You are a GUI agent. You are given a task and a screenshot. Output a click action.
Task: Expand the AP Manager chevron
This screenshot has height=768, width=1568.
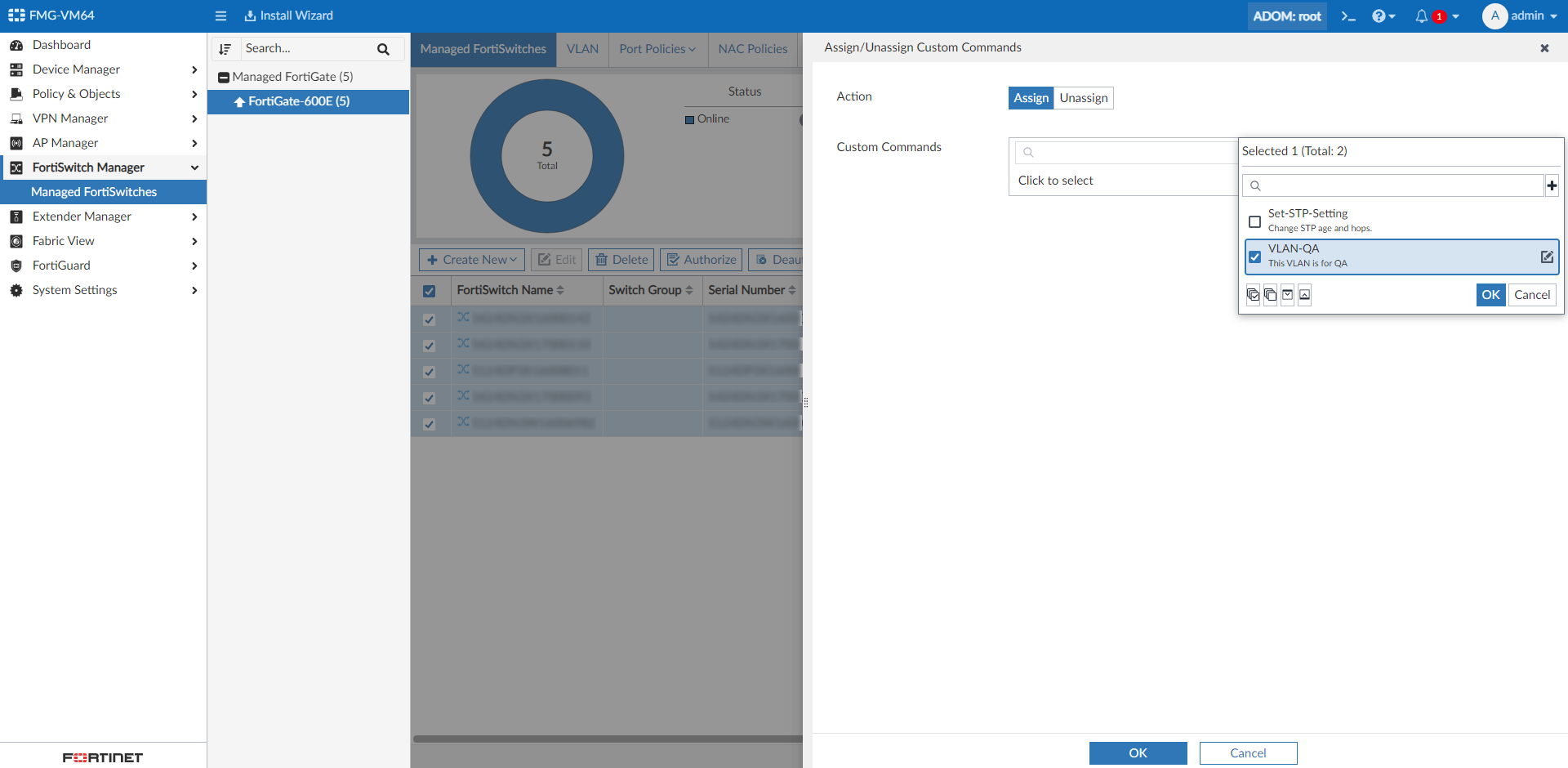coord(194,143)
